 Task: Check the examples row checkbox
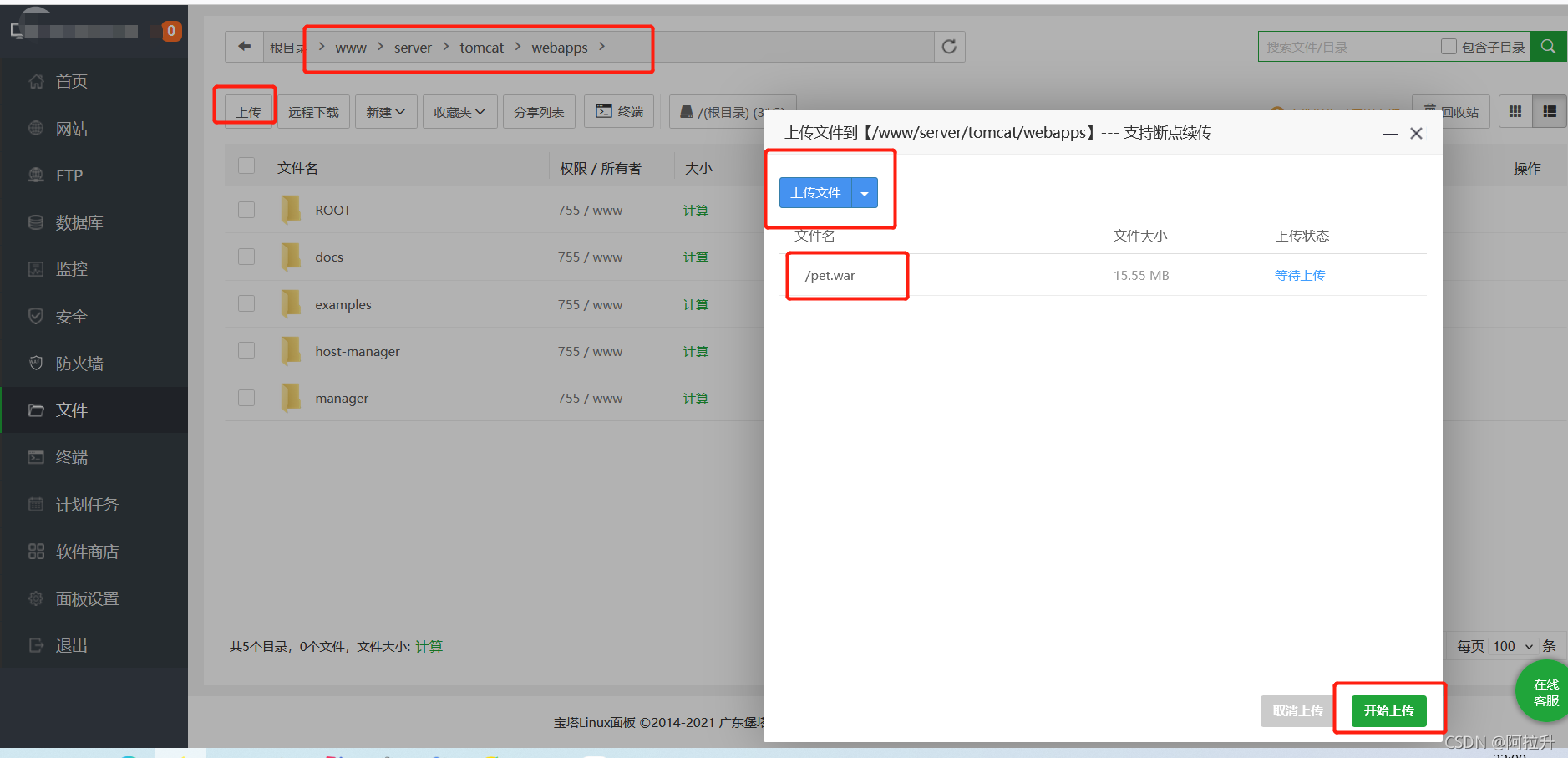(246, 303)
